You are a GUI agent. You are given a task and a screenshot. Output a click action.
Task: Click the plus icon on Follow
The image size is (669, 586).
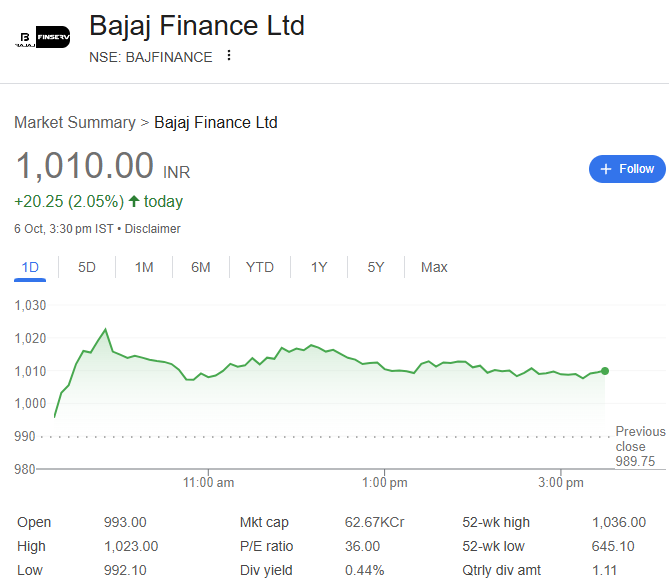(x=605, y=169)
